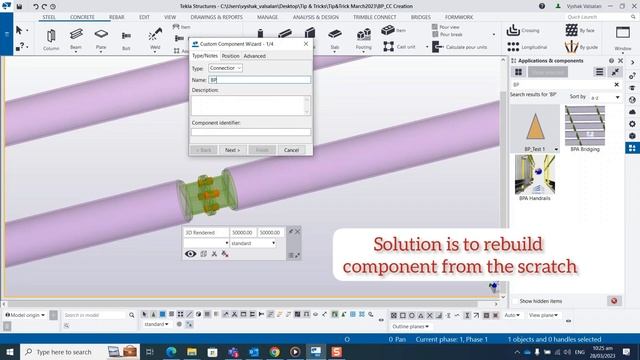Select the Weld tool in ribbon
This screenshot has width=640, height=360.
(x=155, y=39)
